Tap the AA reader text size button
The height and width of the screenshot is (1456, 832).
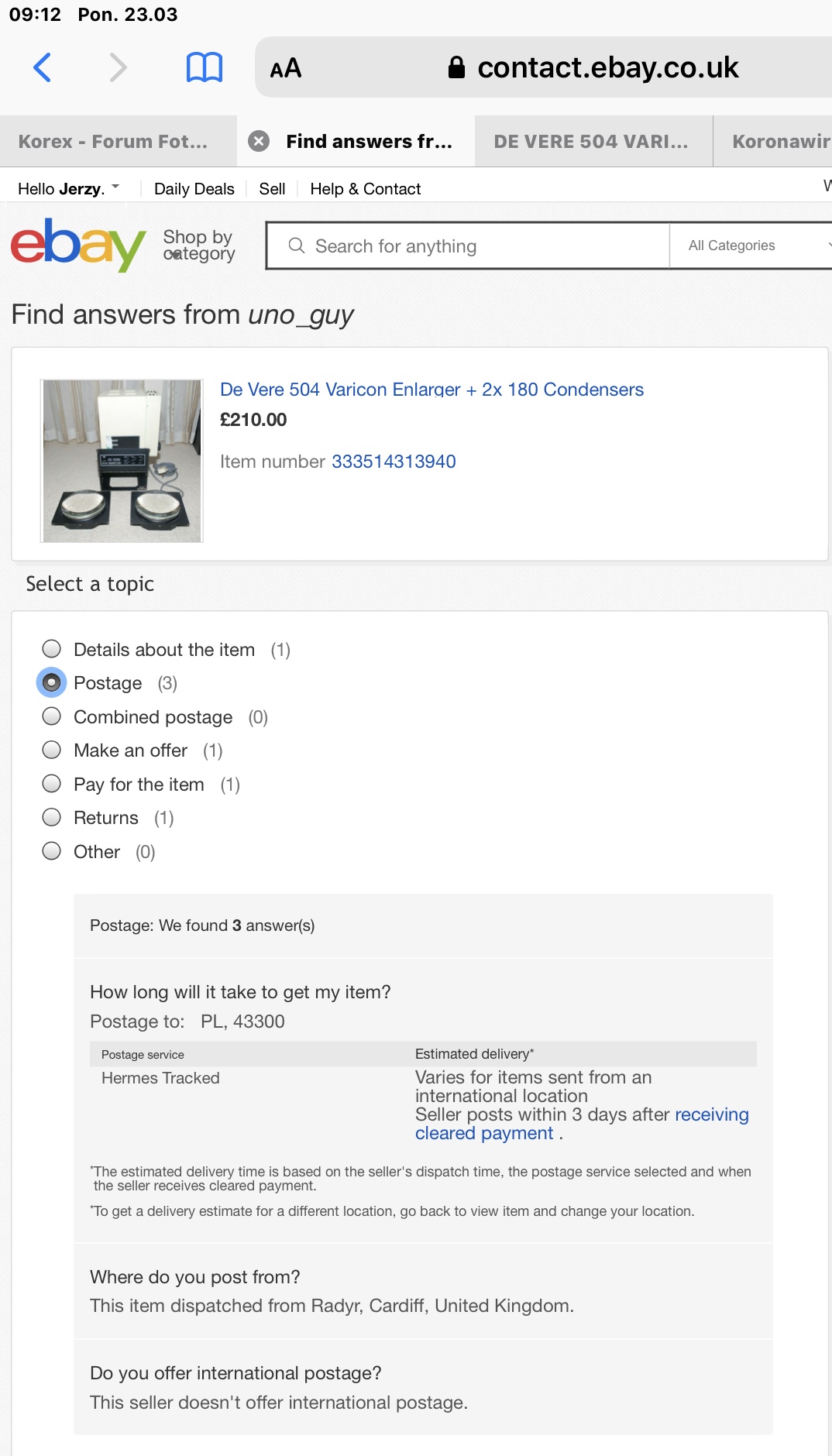pyautogui.click(x=285, y=68)
